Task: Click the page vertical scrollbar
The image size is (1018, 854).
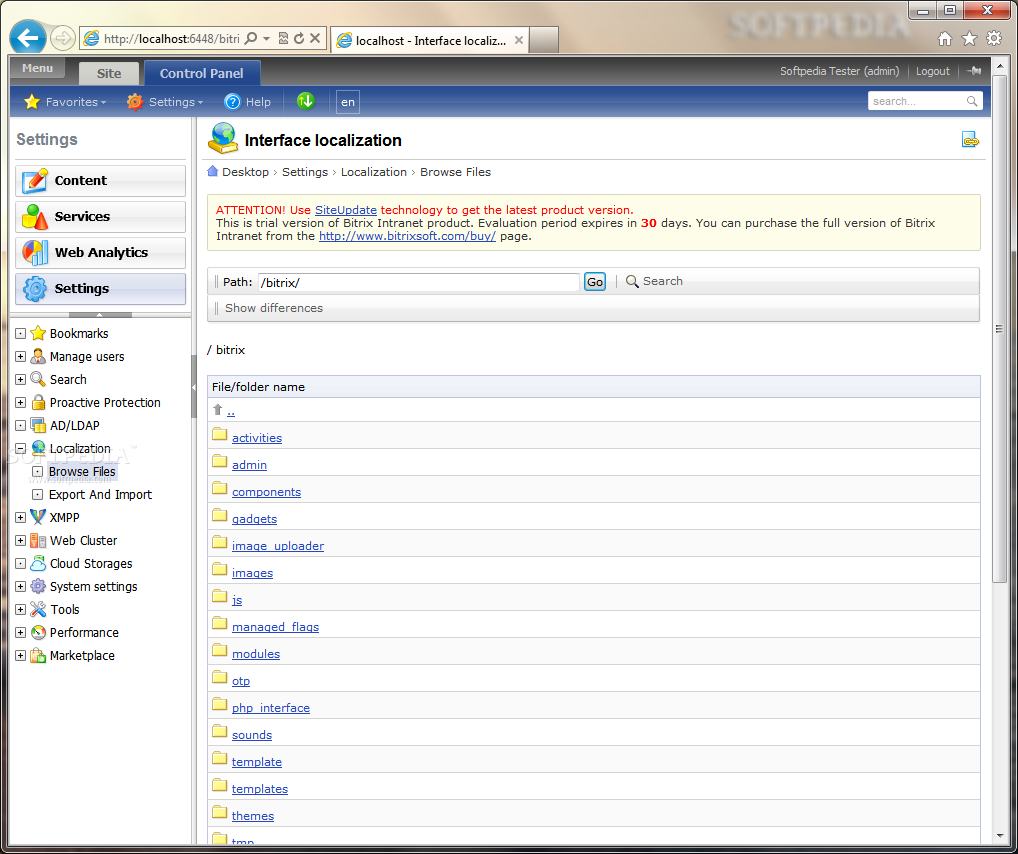Action: point(1000,329)
